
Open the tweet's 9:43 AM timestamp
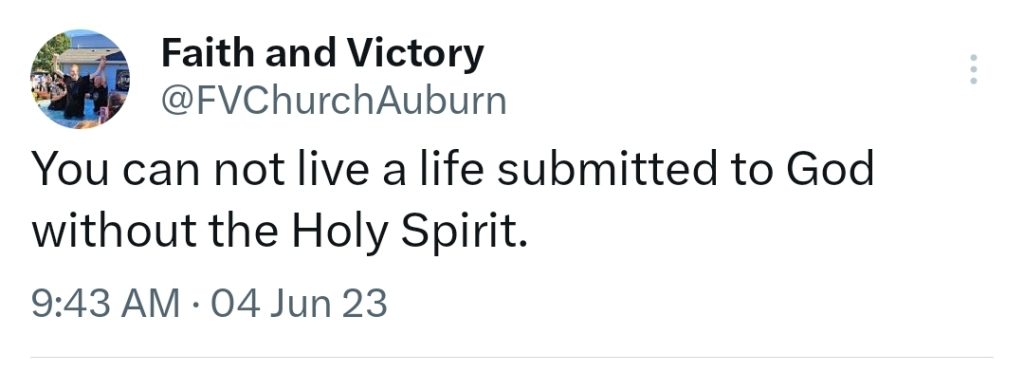[106, 303]
